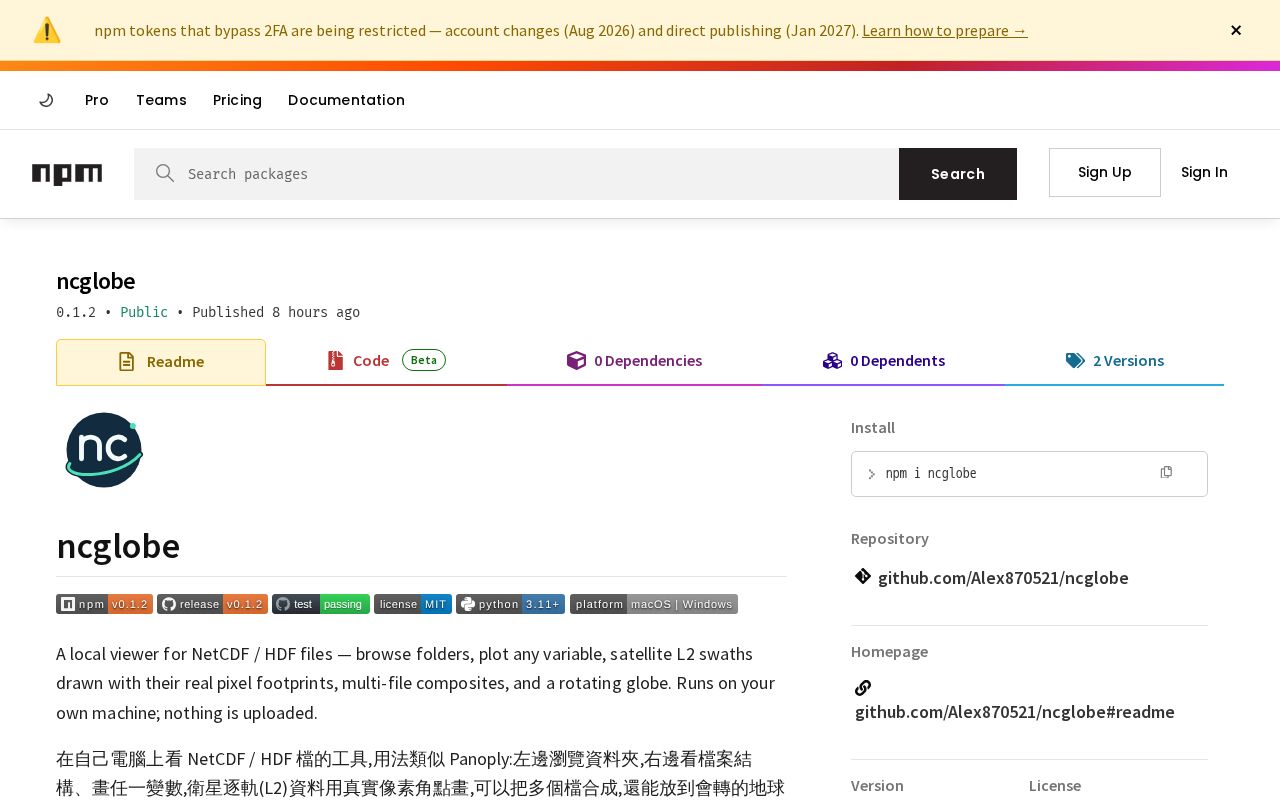Screen dimensions: 1280x800
Task: Open the 2 Versions tab
Action: click(1115, 361)
